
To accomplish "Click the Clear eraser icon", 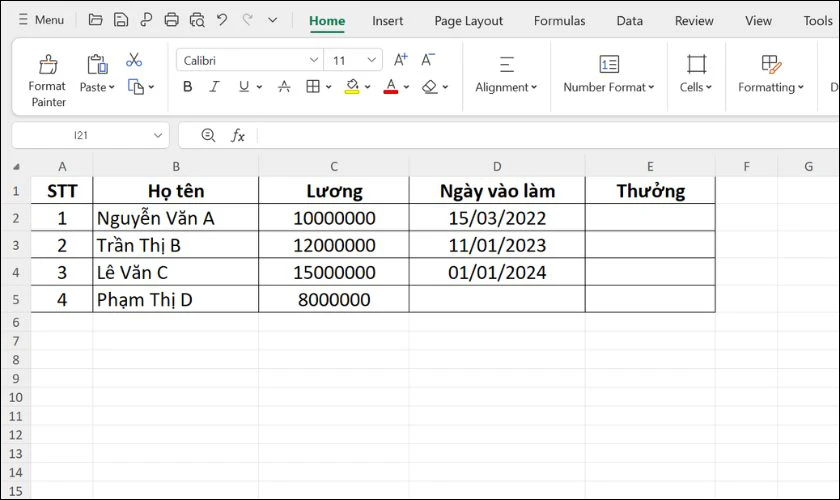I will (x=430, y=86).
